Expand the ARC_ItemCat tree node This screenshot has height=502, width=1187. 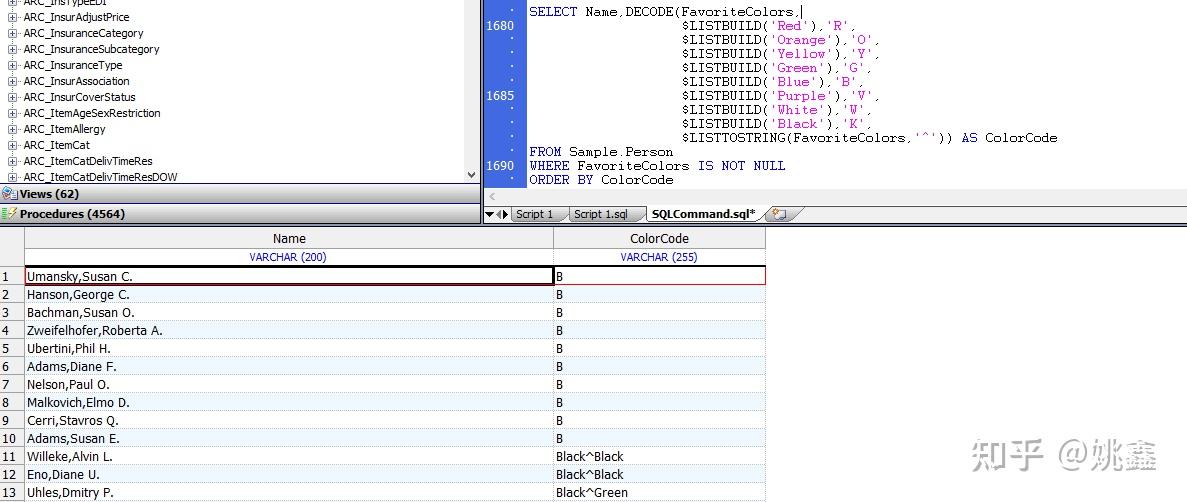[x=12, y=145]
